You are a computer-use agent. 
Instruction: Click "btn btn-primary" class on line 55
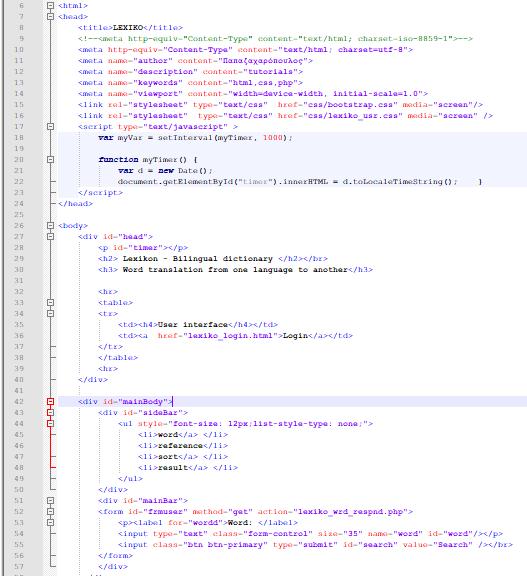point(225,544)
